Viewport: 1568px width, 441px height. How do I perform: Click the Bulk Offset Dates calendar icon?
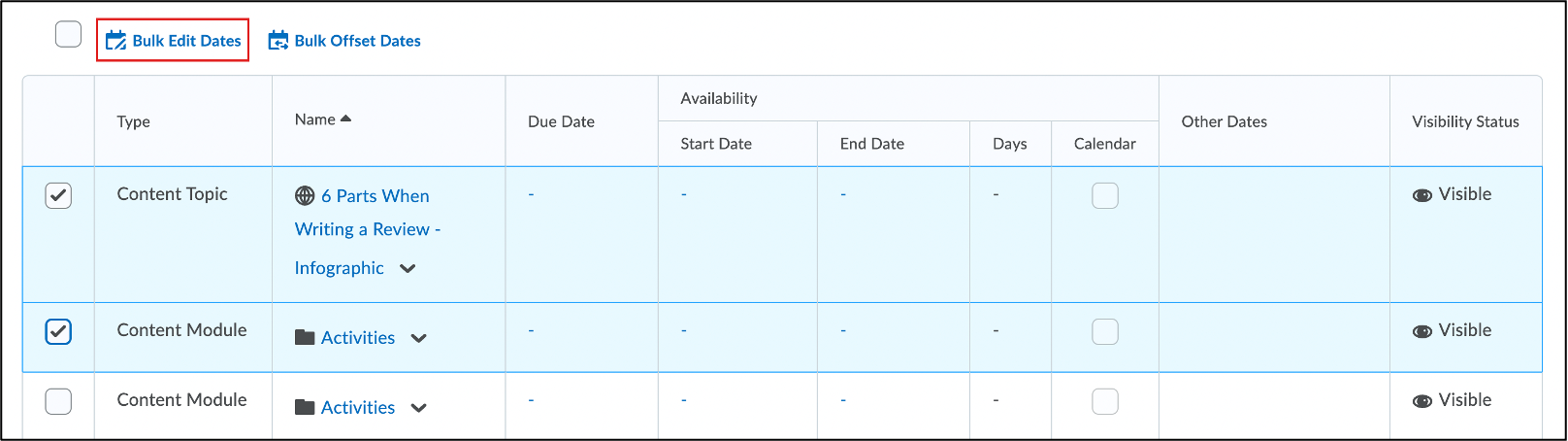278,41
